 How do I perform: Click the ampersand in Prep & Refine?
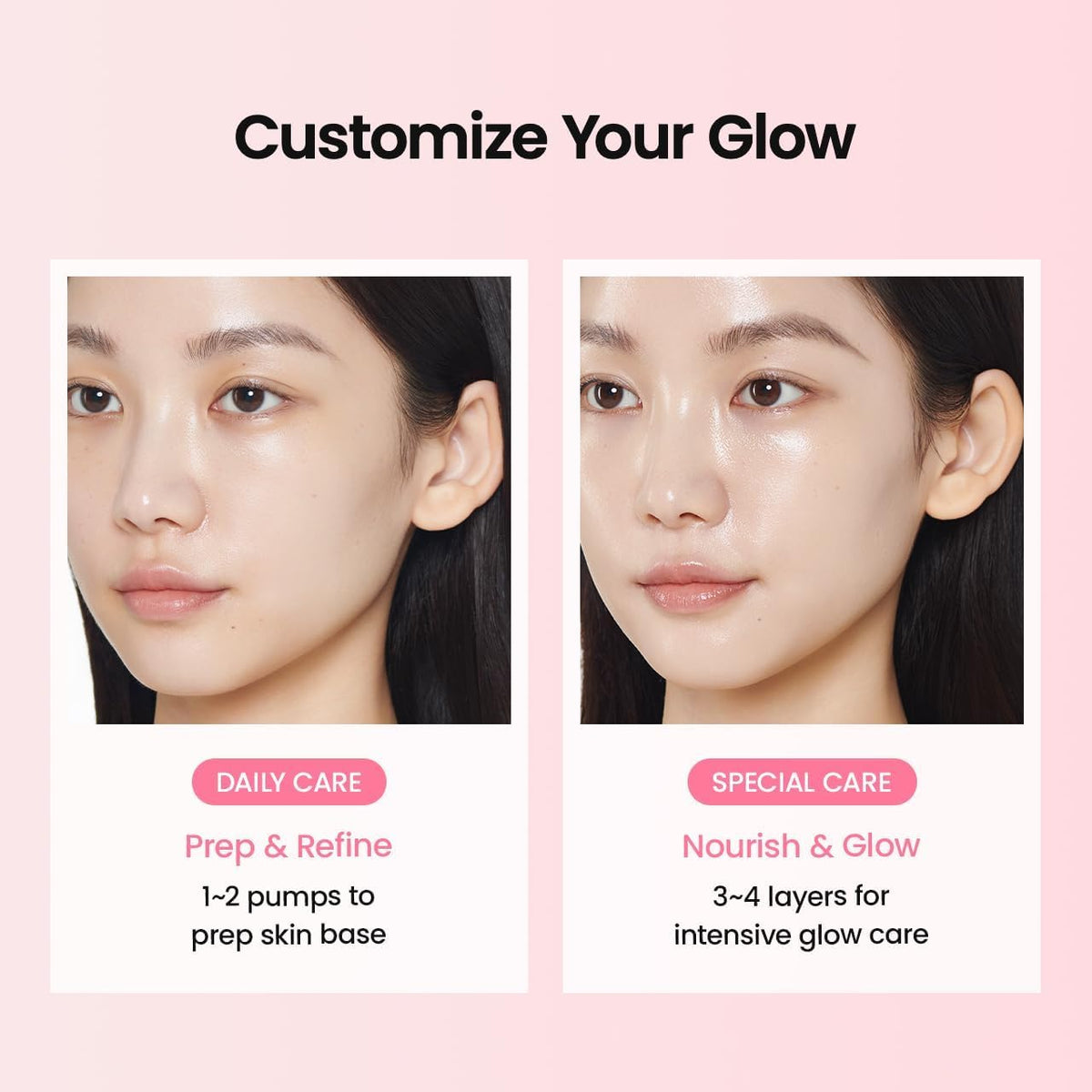[x=276, y=847]
